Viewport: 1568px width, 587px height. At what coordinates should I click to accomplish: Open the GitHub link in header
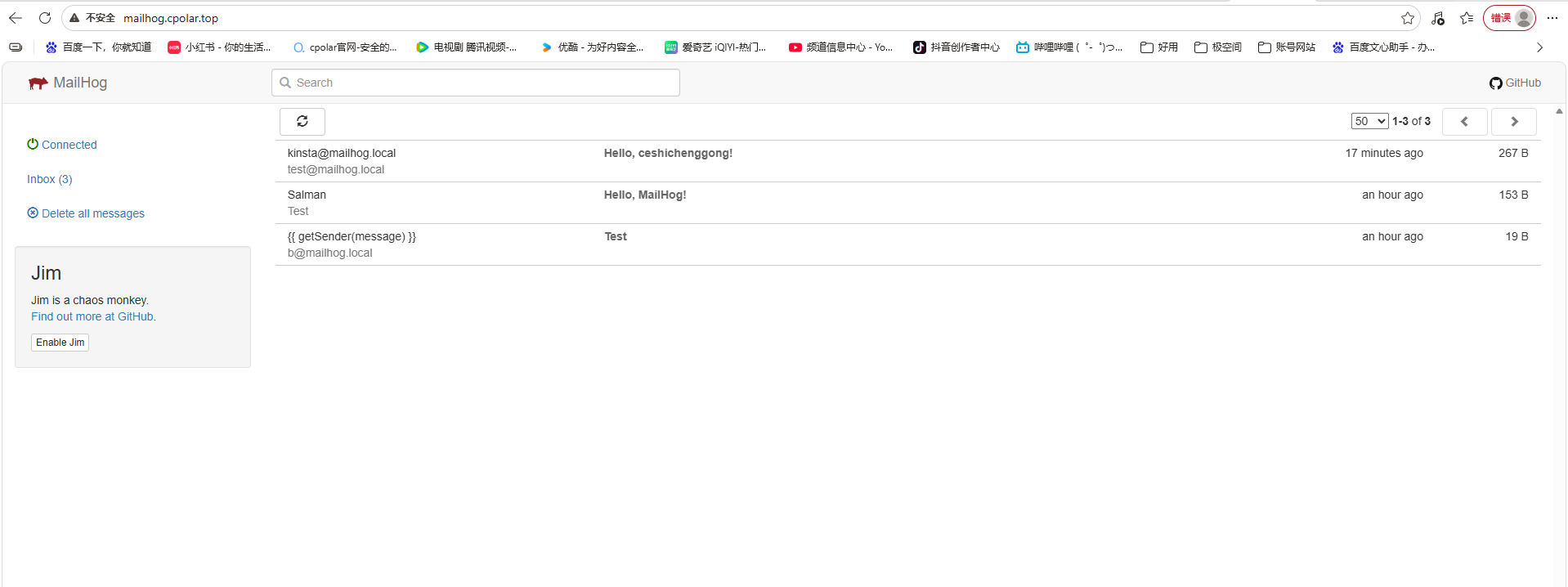(x=1515, y=83)
